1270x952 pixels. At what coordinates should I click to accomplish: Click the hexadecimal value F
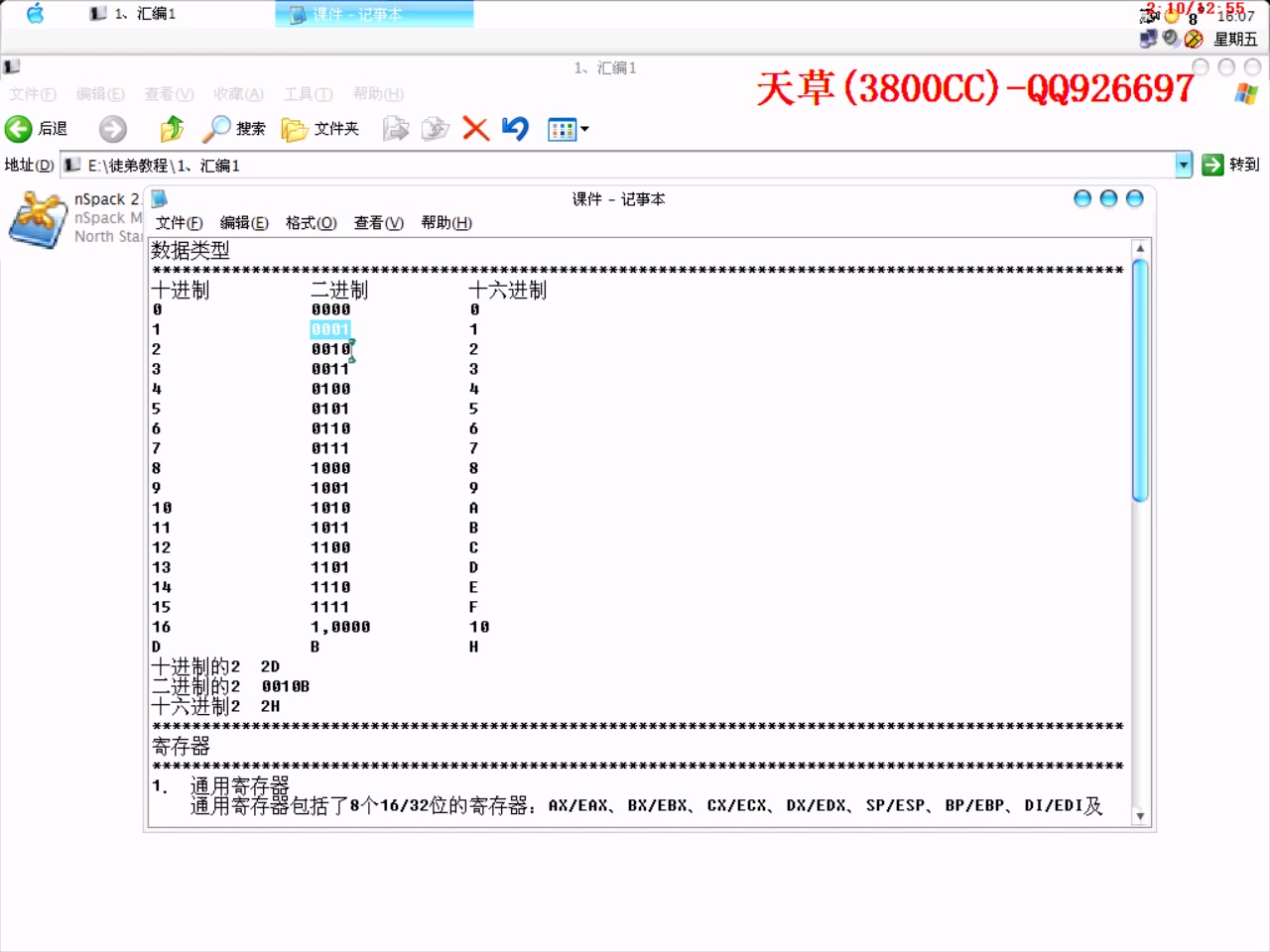(473, 607)
